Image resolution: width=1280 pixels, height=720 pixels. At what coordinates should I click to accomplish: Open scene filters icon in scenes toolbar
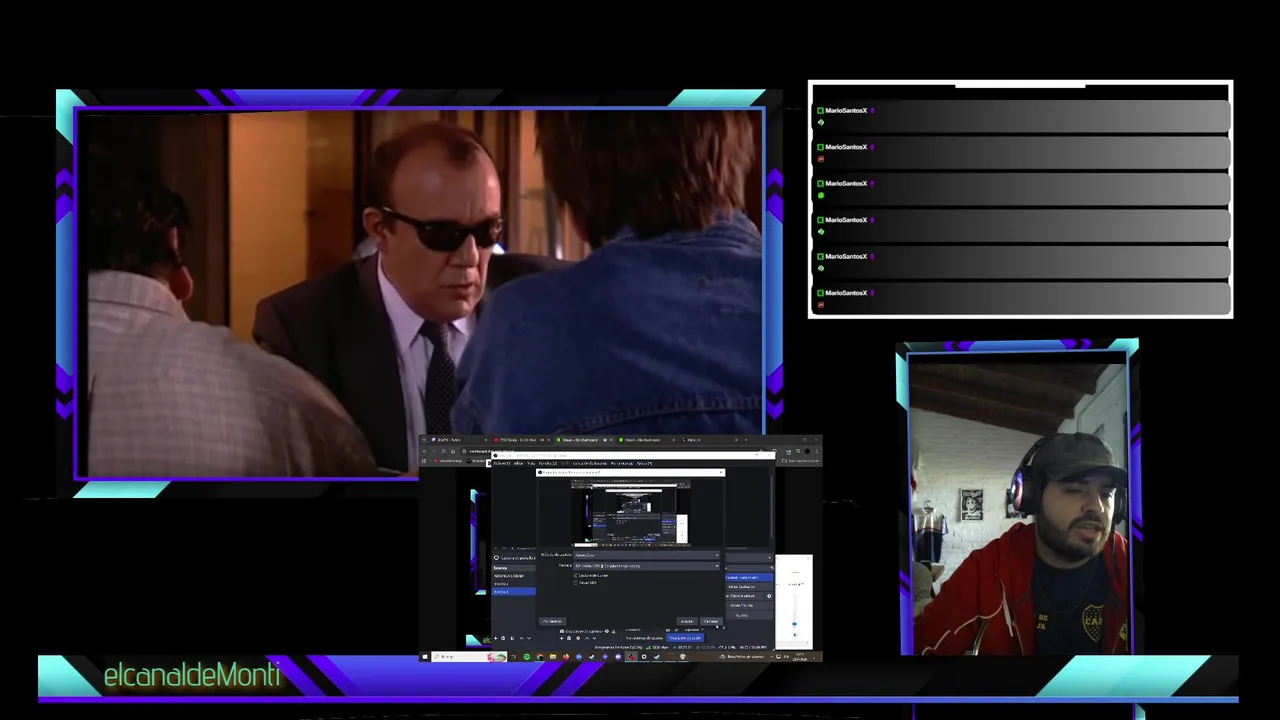[x=512, y=638]
